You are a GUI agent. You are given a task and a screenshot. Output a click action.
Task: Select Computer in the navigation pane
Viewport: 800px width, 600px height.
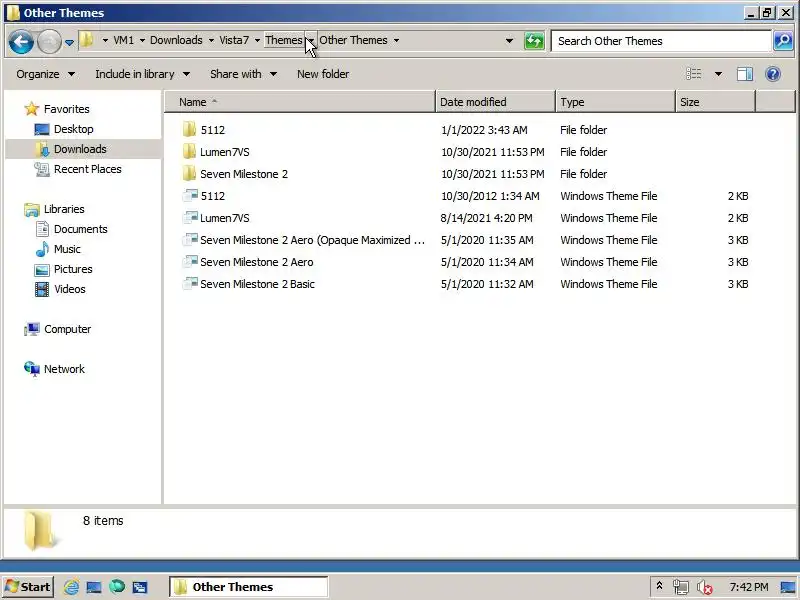pyautogui.click(x=67, y=329)
